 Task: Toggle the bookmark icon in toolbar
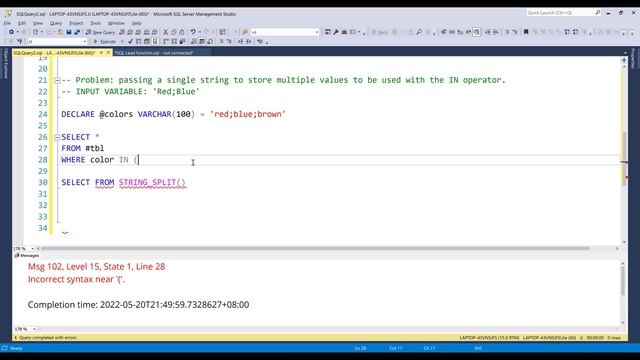526,32
